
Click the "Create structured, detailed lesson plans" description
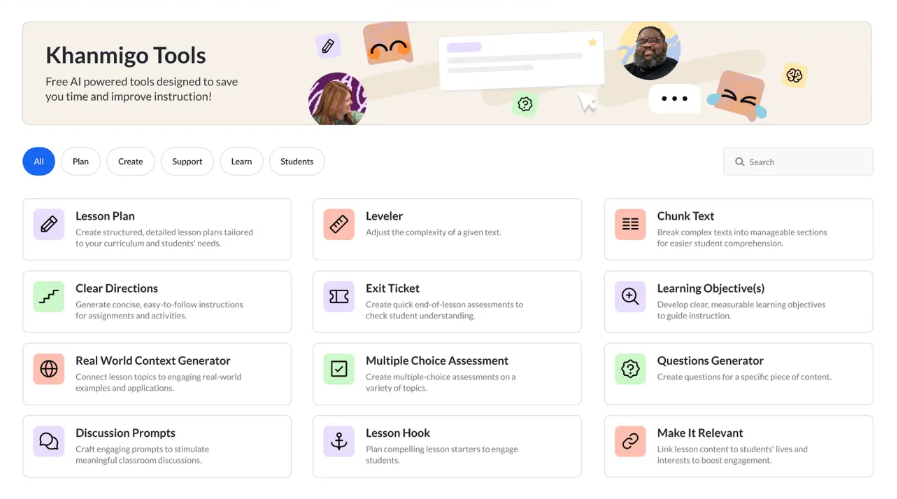pyautogui.click(x=164, y=238)
